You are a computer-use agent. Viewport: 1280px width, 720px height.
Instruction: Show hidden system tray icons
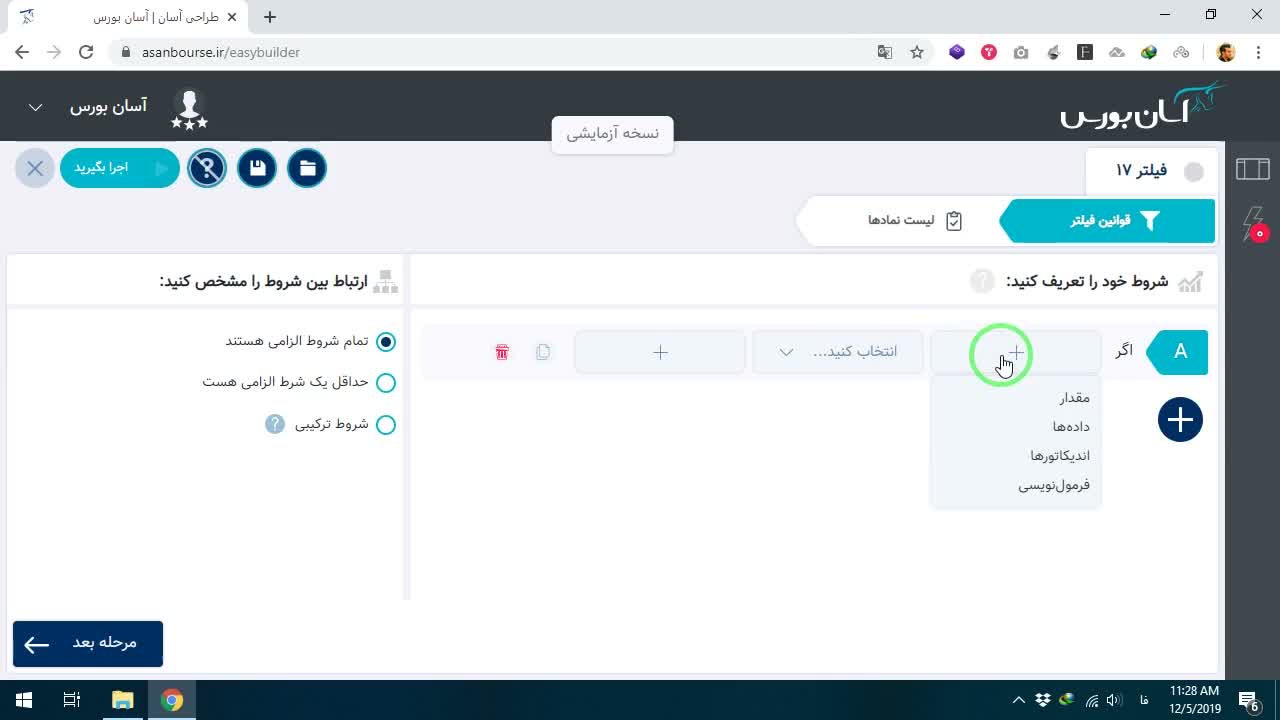[1018, 700]
